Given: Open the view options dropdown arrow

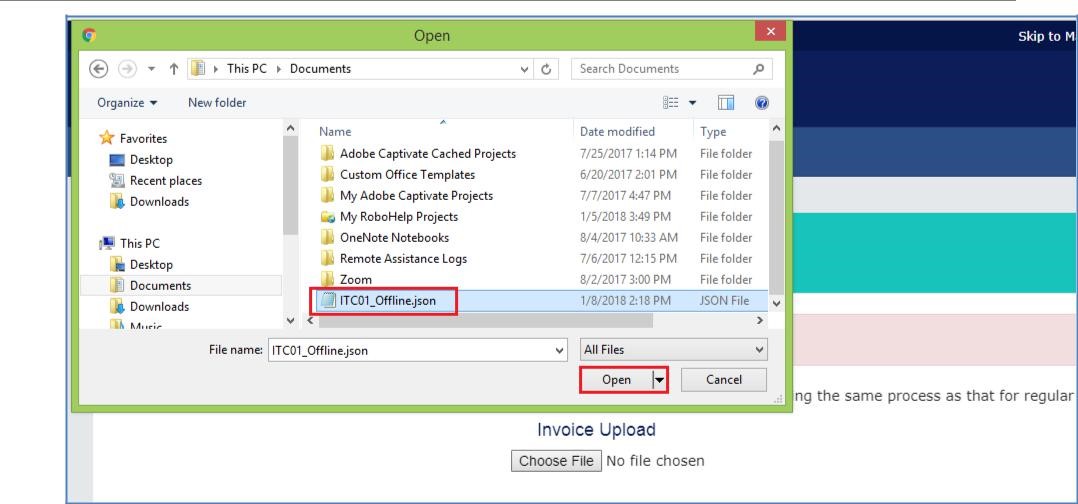Looking at the screenshot, I should click(x=692, y=103).
